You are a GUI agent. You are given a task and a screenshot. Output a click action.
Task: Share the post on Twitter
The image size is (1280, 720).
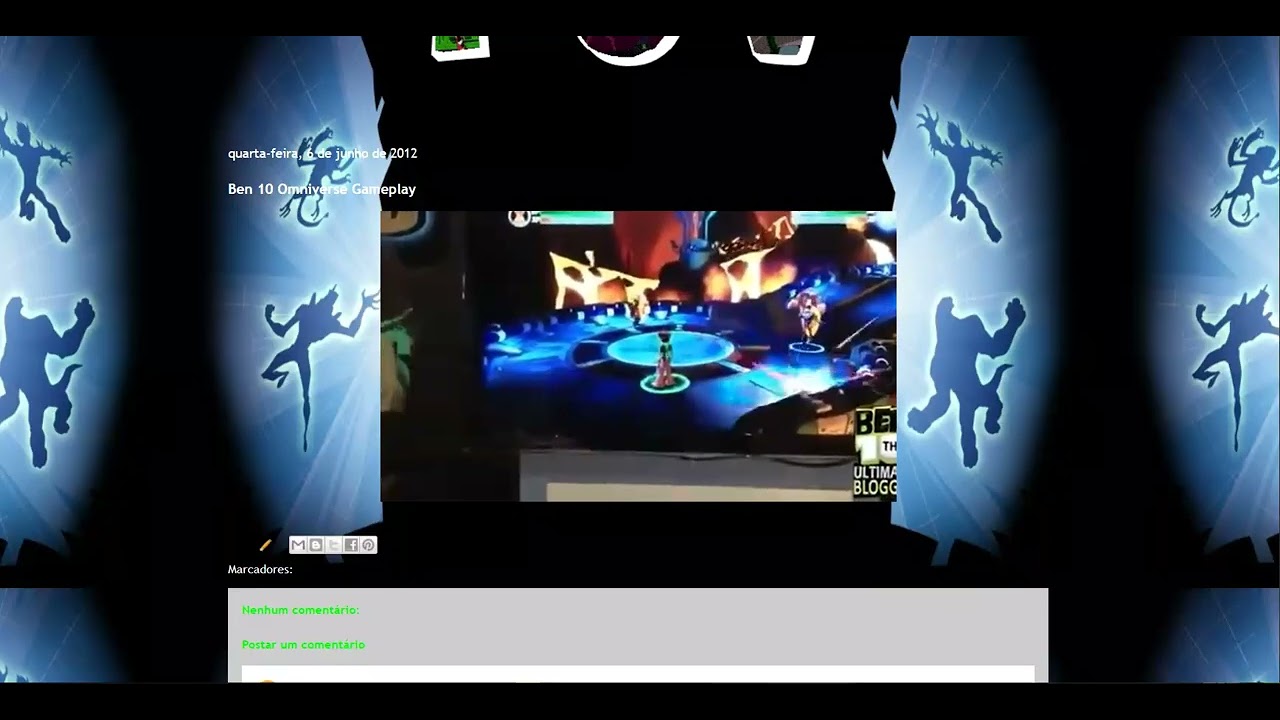[x=334, y=545]
